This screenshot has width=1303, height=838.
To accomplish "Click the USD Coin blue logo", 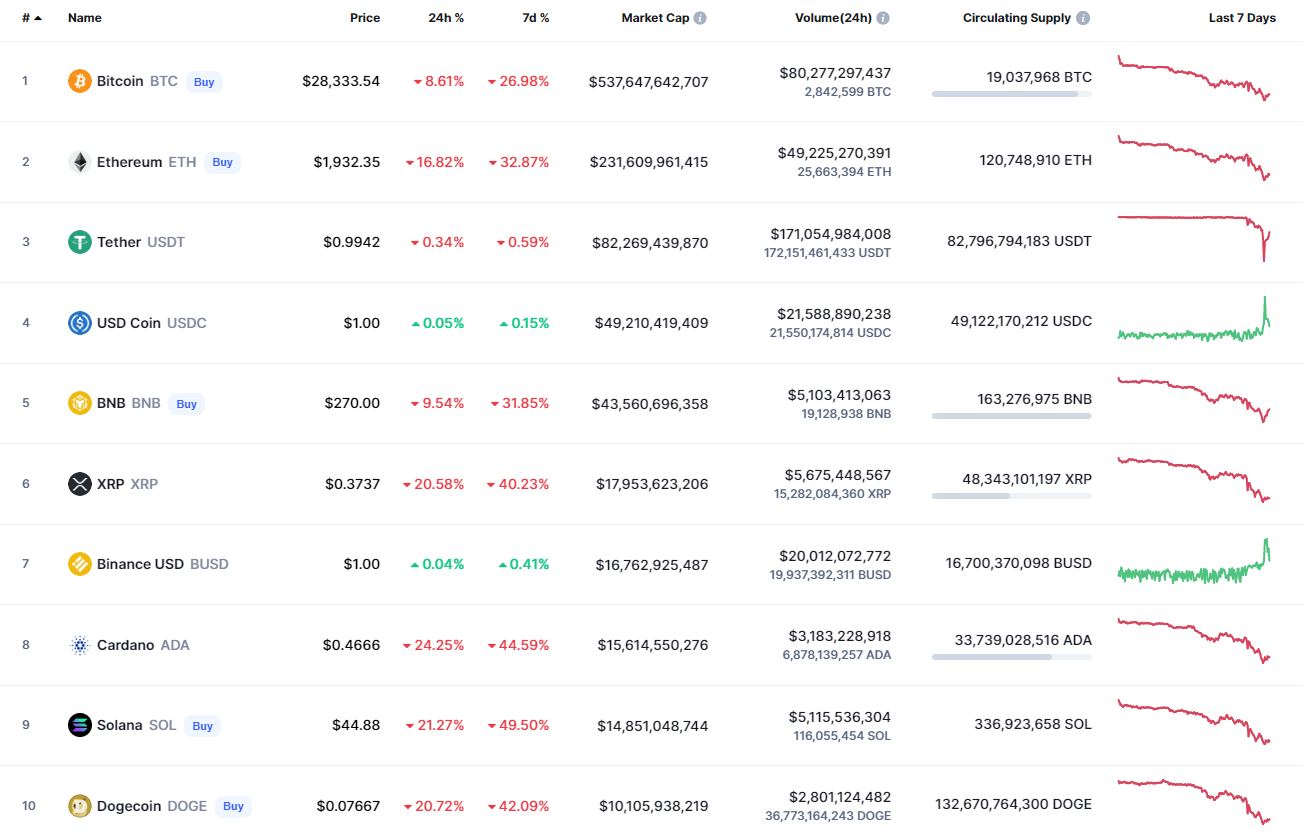I will 80,323.
